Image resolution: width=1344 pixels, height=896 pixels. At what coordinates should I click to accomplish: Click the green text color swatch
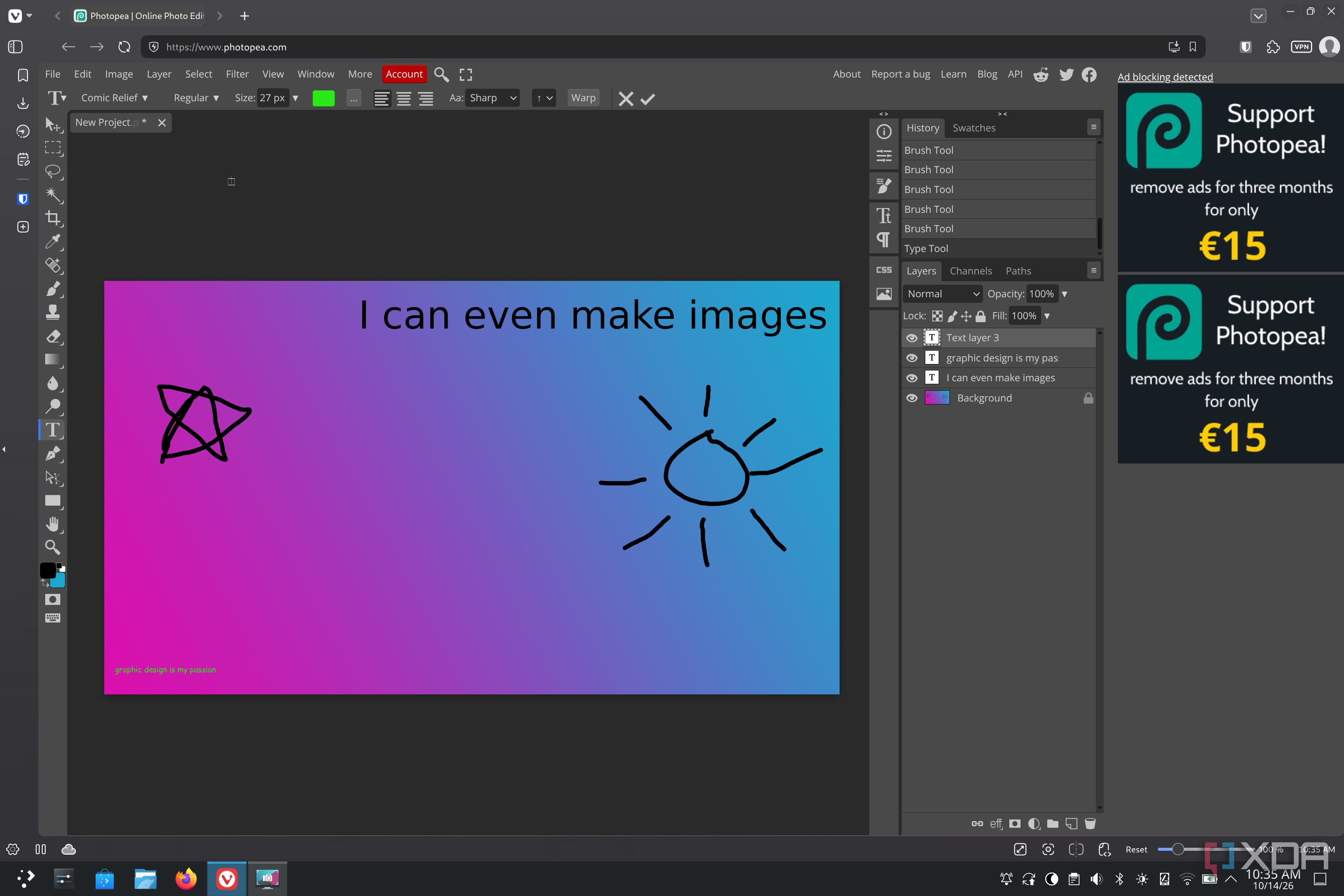324,98
